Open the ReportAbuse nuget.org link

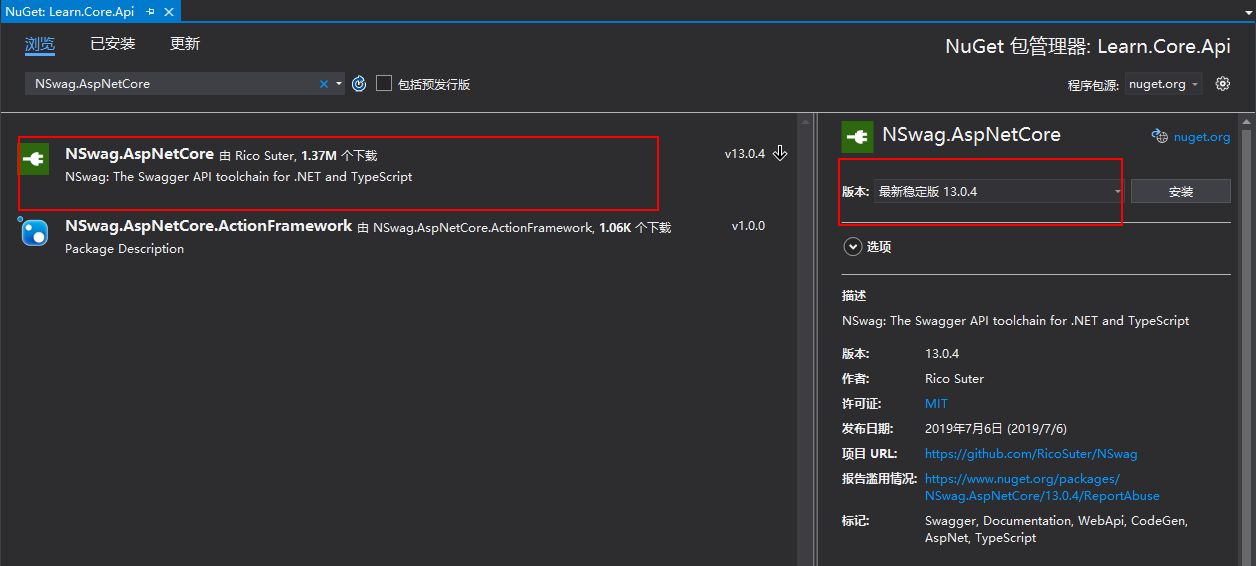[x=1042, y=487]
